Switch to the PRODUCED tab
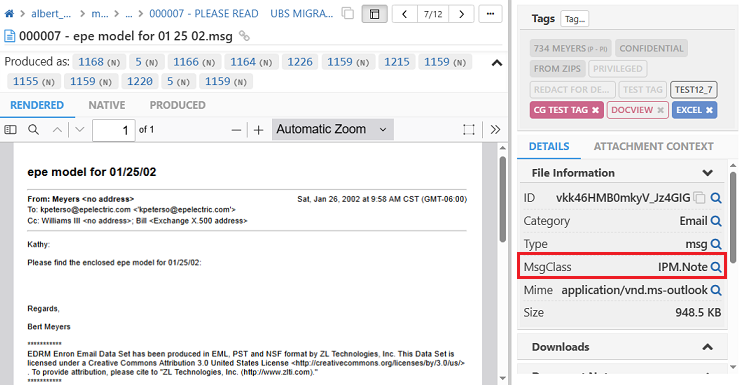 tap(177, 105)
